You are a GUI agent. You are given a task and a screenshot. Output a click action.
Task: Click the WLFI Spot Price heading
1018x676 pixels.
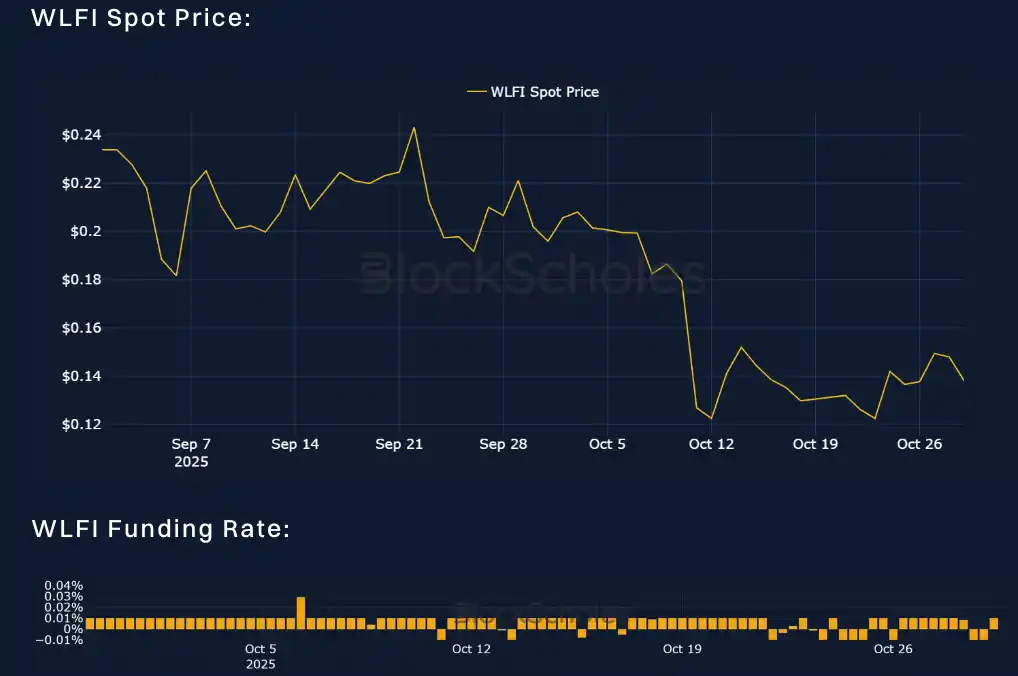(x=141, y=18)
